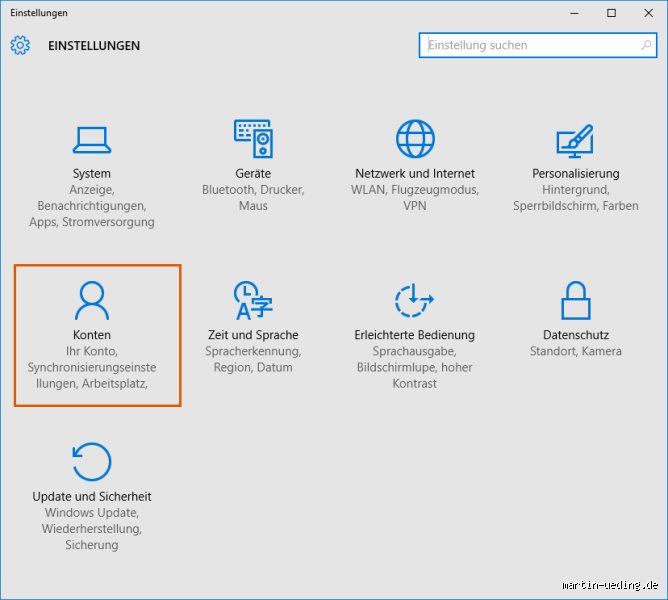The width and height of the screenshot is (668, 600).
Task: Select the System title label
Action: [92, 173]
